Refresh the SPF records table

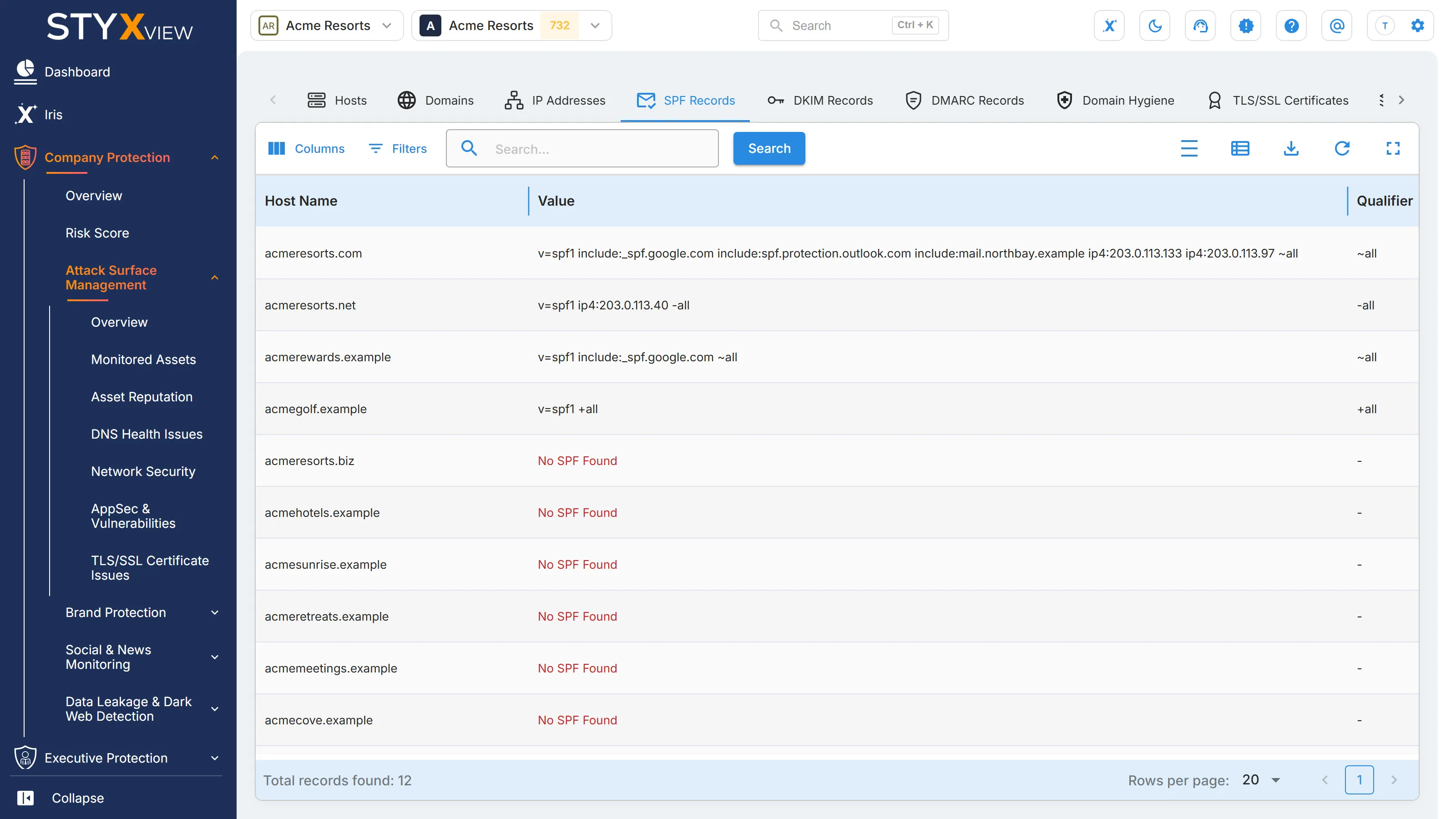tap(1342, 149)
